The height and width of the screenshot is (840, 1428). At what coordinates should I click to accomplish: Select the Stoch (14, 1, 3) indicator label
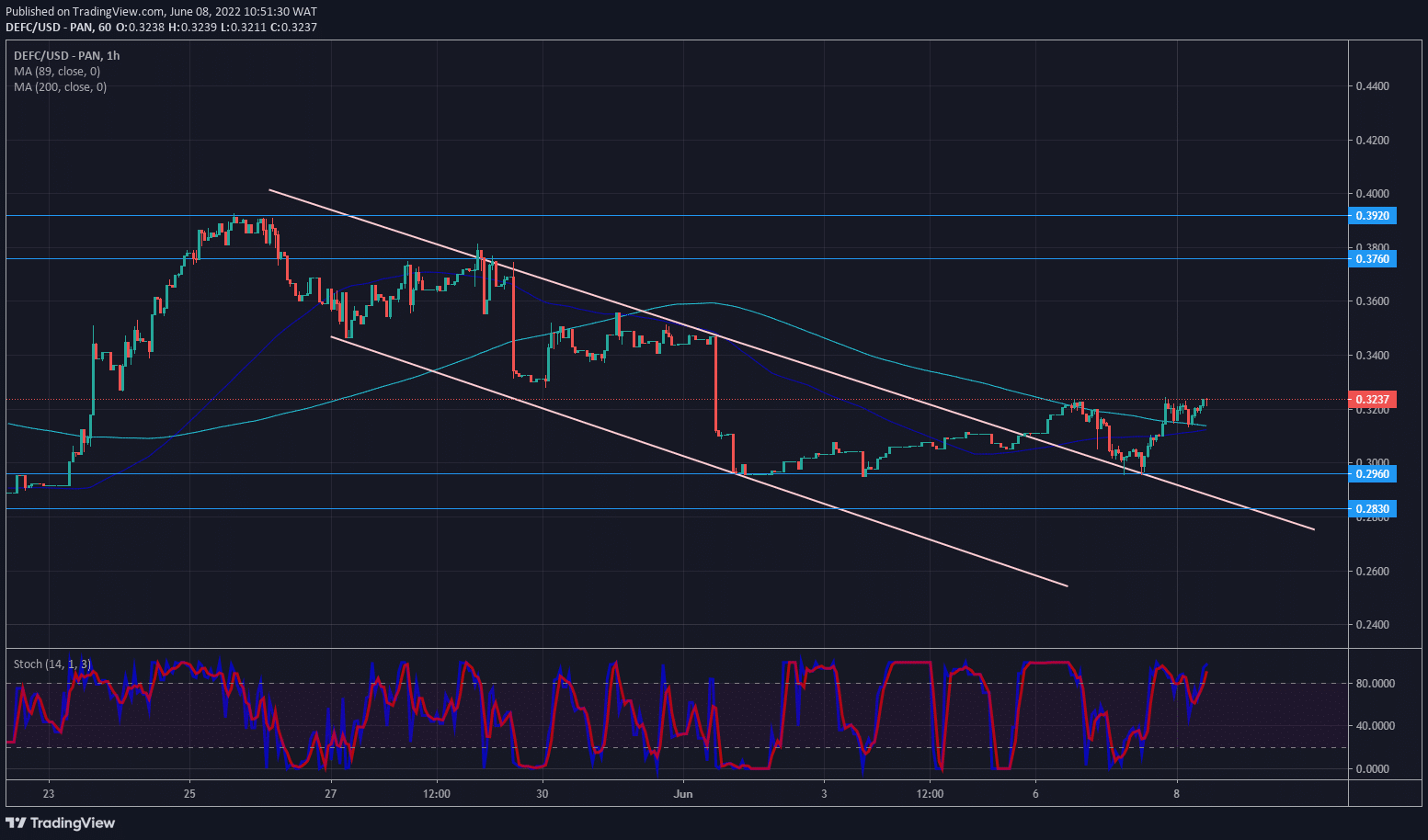pos(51,664)
